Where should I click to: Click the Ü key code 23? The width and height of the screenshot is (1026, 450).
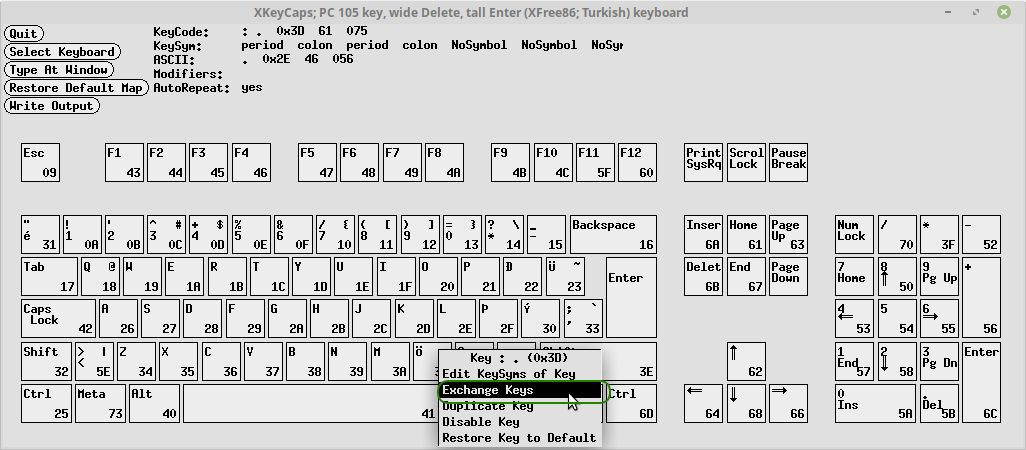click(x=565, y=277)
